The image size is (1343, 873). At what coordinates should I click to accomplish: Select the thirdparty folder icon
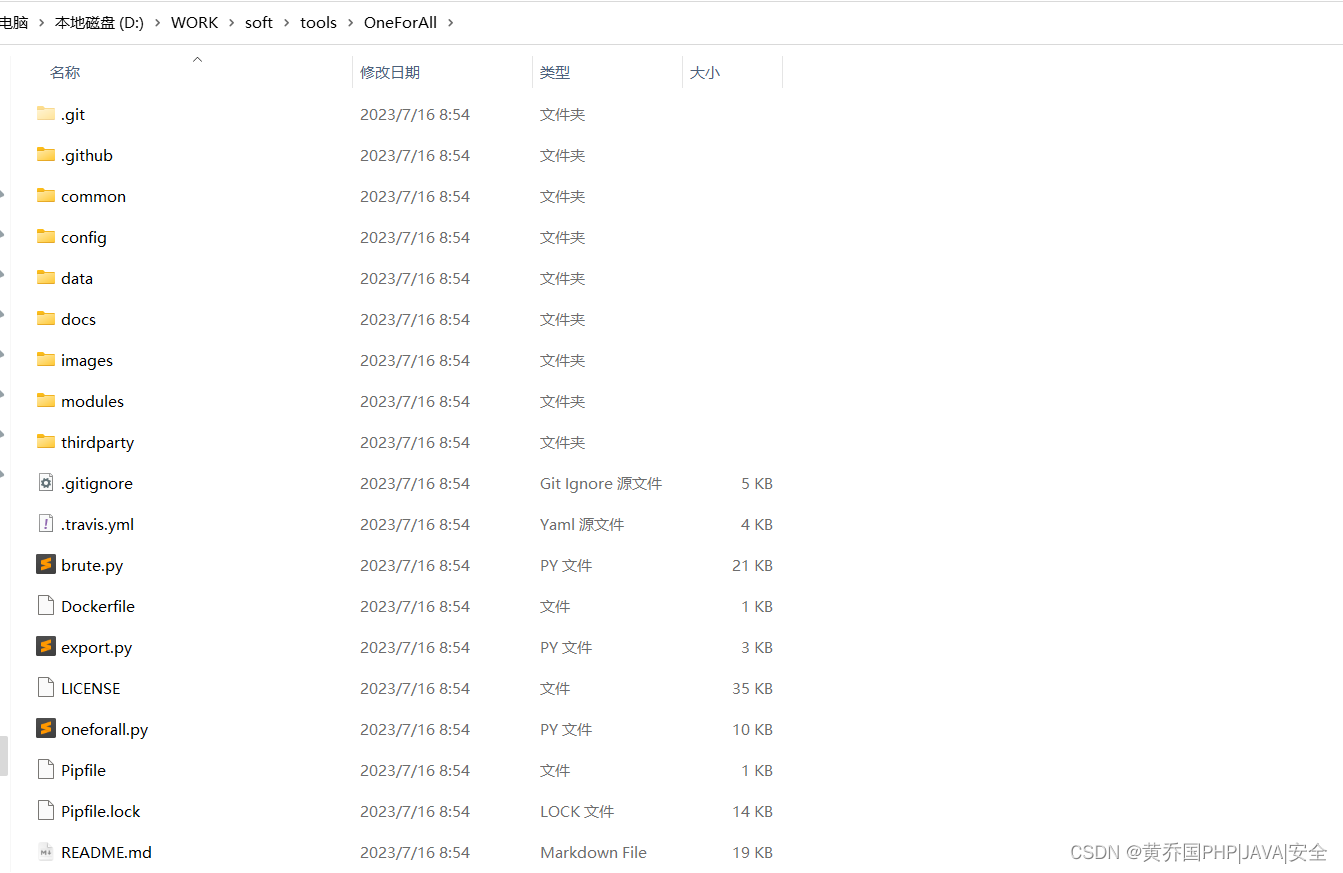coord(45,442)
